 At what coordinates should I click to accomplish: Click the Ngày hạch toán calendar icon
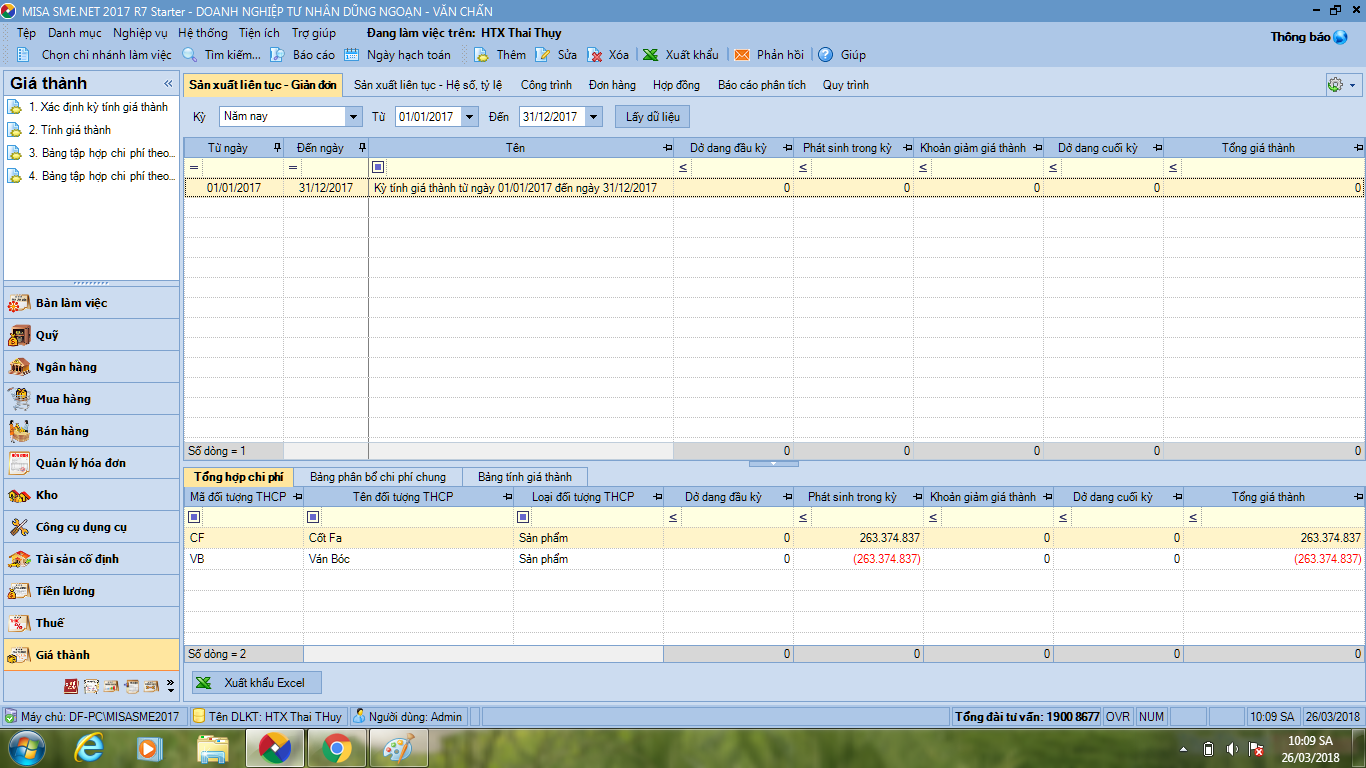[x=351, y=55]
